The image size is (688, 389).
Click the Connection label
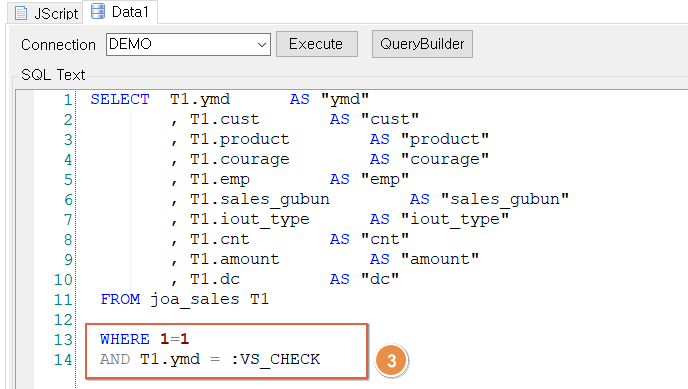(x=58, y=45)
